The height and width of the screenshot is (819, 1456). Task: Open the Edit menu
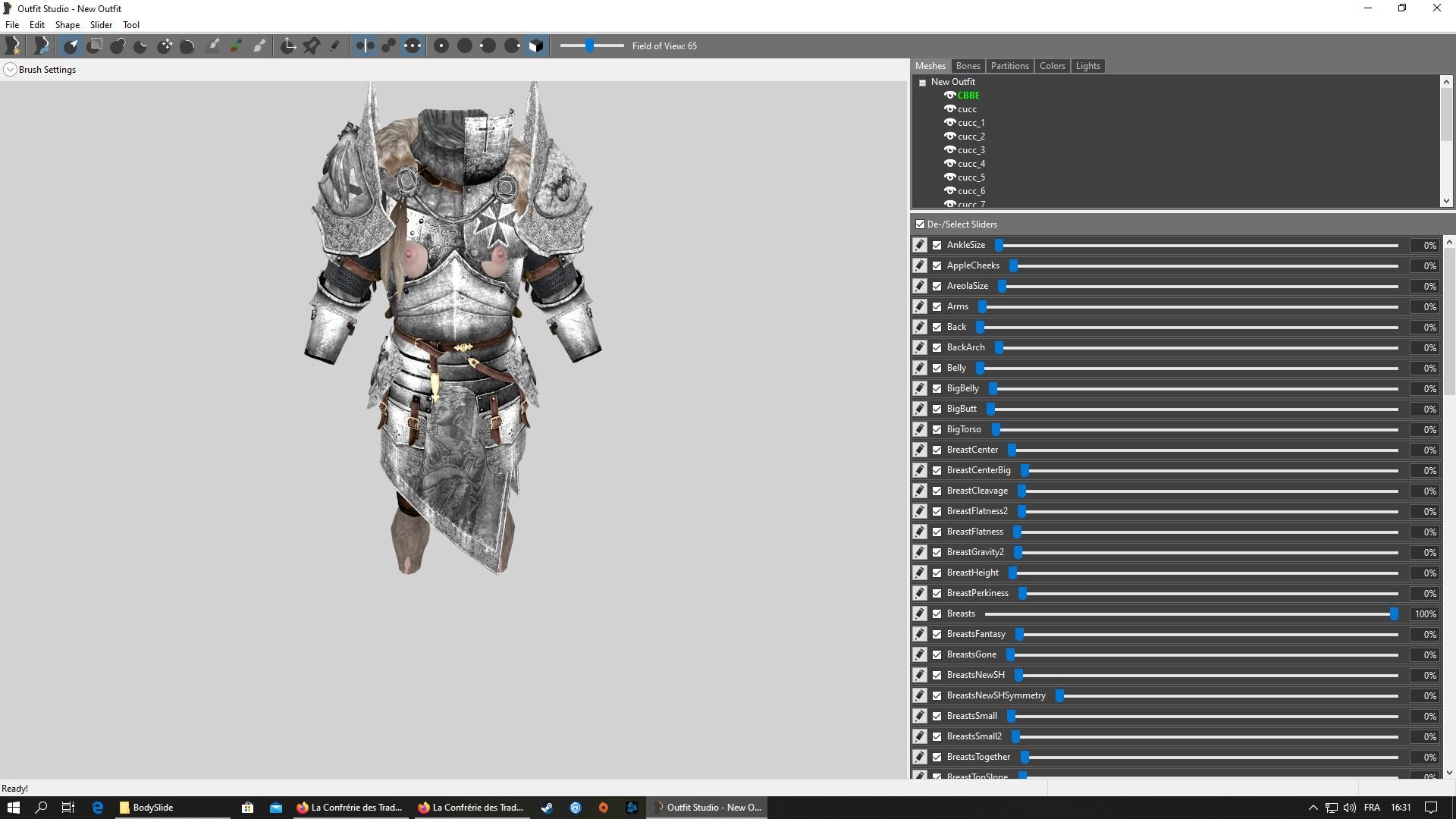pos(37,25)
